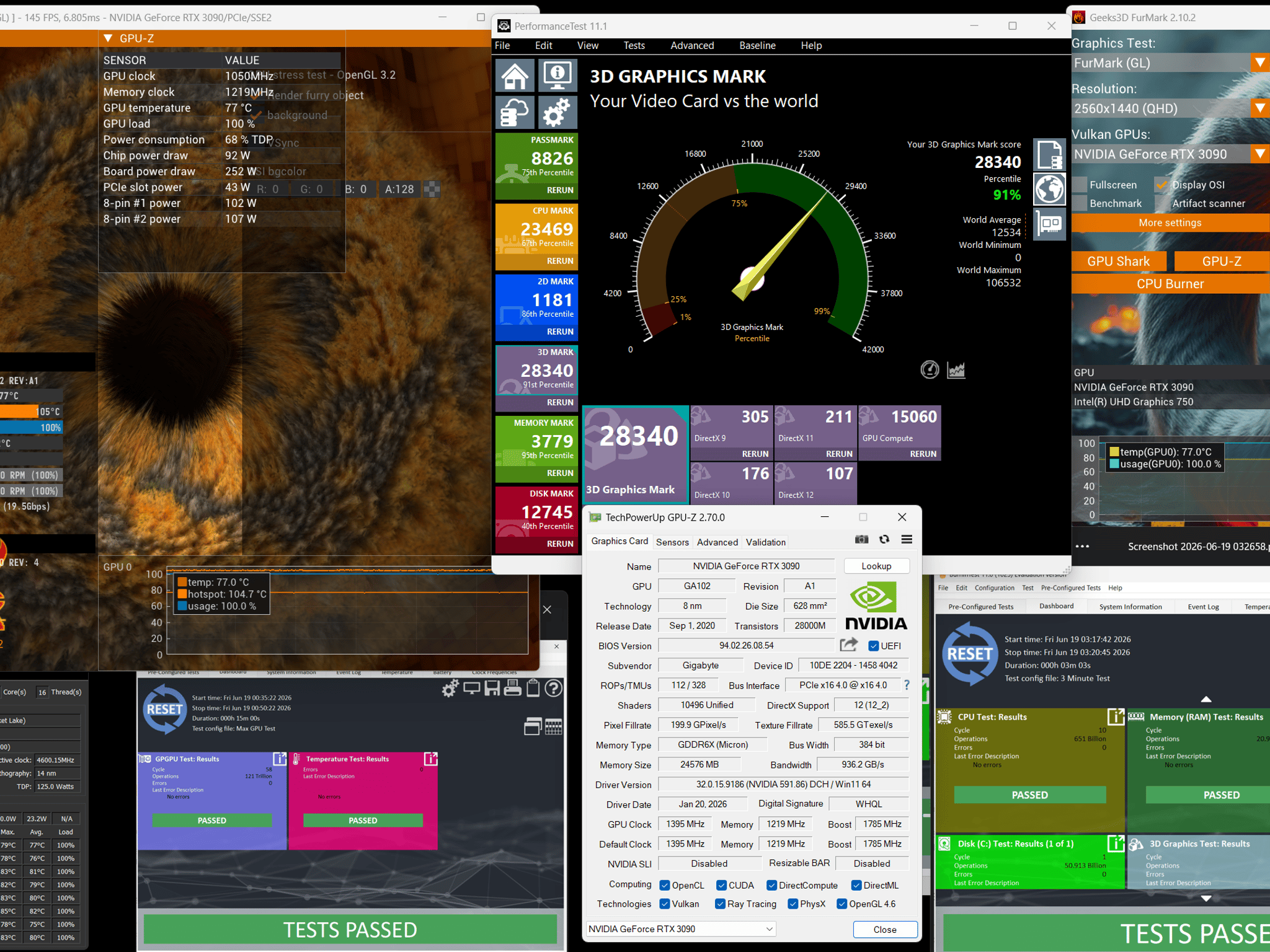Viewport: 1270px width, 952px height.
Task: Open PerformanceTest settings gear icon
Action: tap(557, 113)
